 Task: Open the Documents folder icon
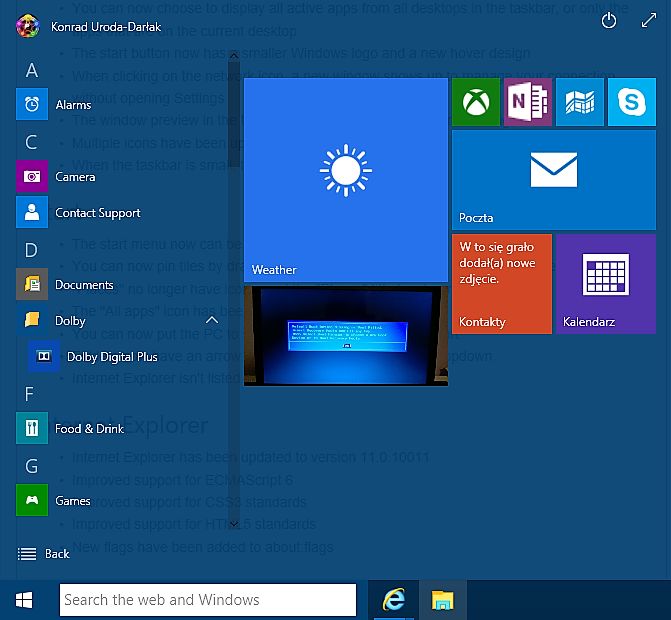(32, 284)
